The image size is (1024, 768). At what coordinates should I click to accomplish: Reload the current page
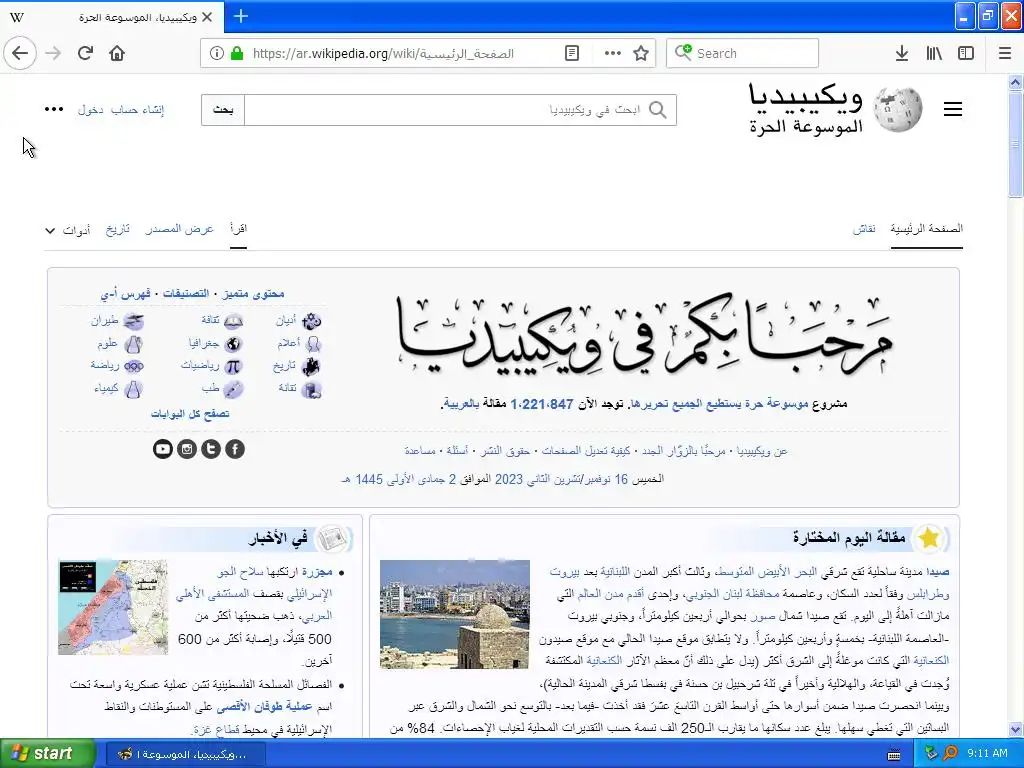click(85, 53)
